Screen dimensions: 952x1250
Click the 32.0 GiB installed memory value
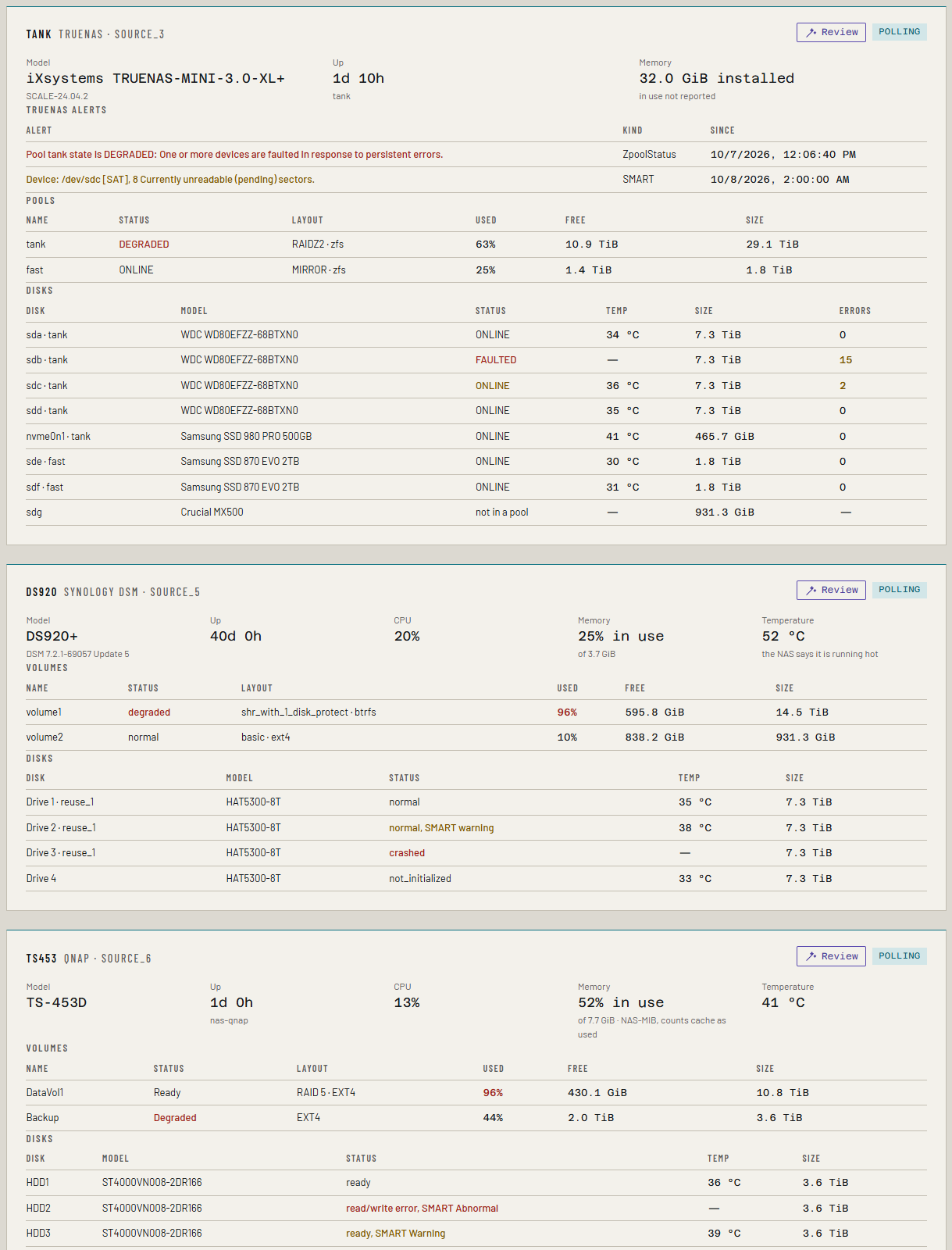pyautogui.click(x=716, y=78)
